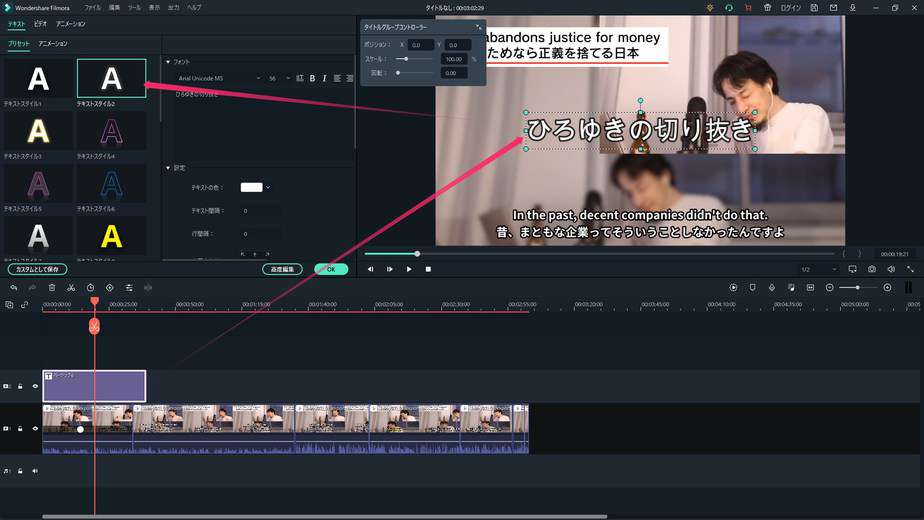924x520 pixels.
Task: Add a marker with the shield icon
Action: [753, 288]
